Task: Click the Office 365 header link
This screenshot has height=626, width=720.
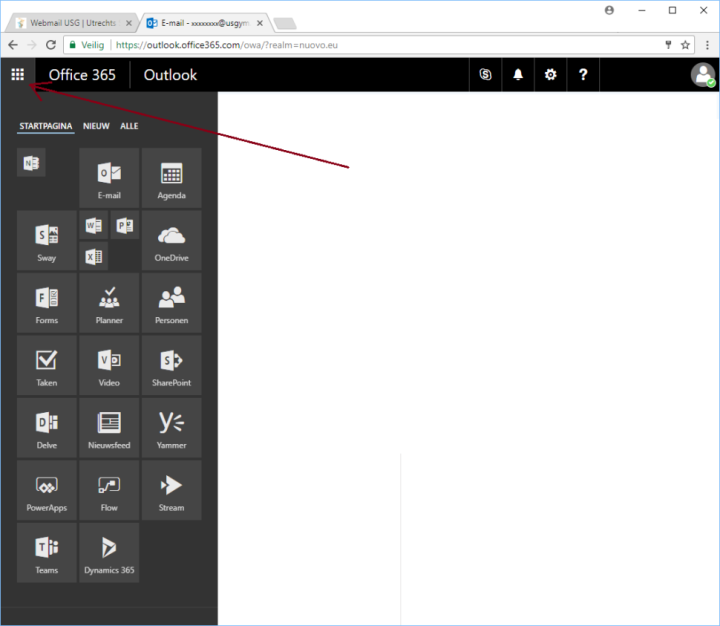Action: 82,75
